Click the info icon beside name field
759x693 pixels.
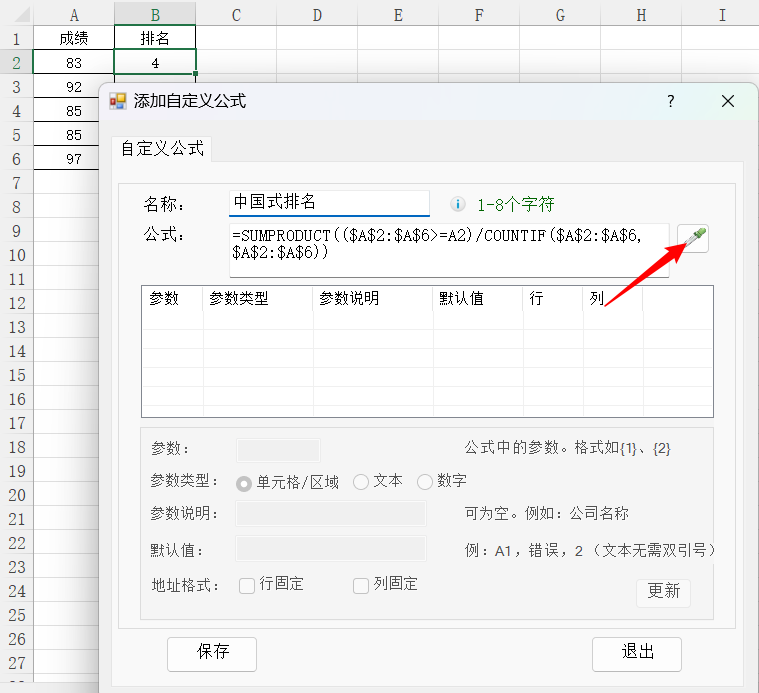[x=457, y=204]
